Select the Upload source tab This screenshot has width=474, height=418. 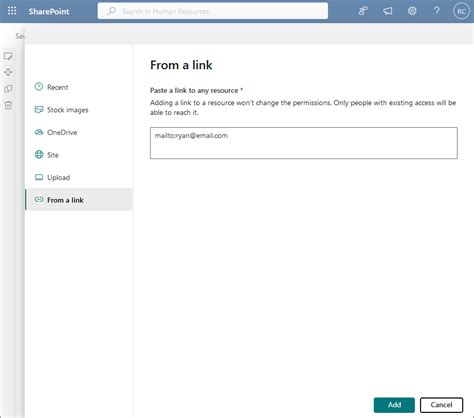coord(79,177)
